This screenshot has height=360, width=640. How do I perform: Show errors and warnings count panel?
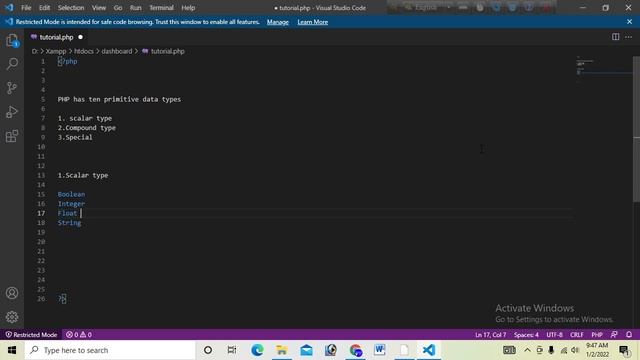79,335
